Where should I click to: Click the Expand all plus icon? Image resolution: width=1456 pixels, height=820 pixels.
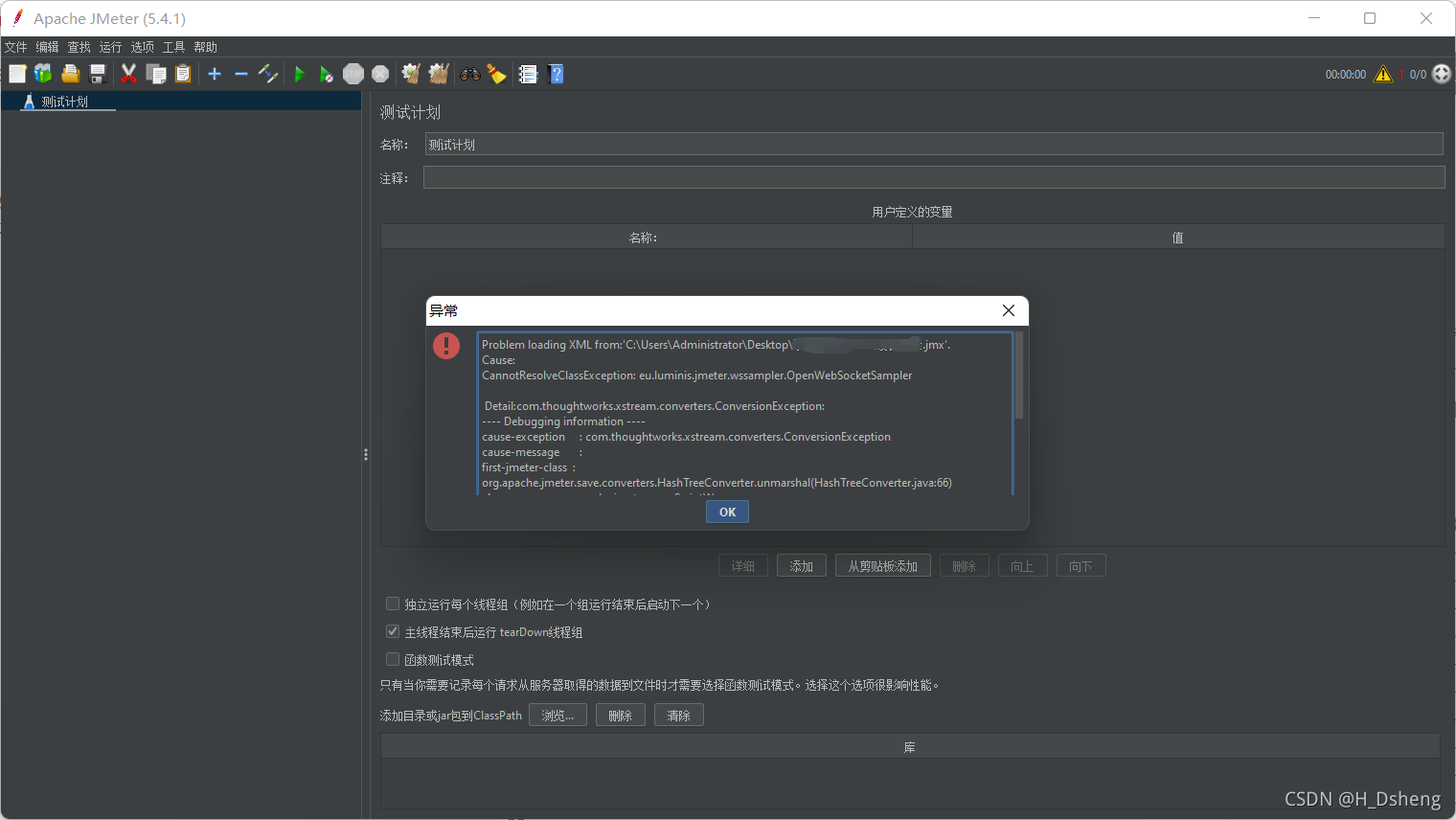pos(215,74)
